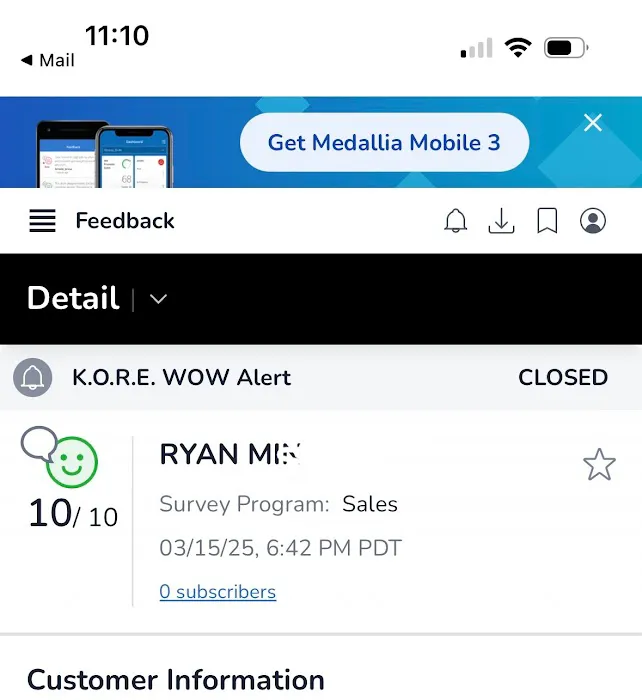
Task: Tap the download icon in the toolbar
Action: coord(501,221)
